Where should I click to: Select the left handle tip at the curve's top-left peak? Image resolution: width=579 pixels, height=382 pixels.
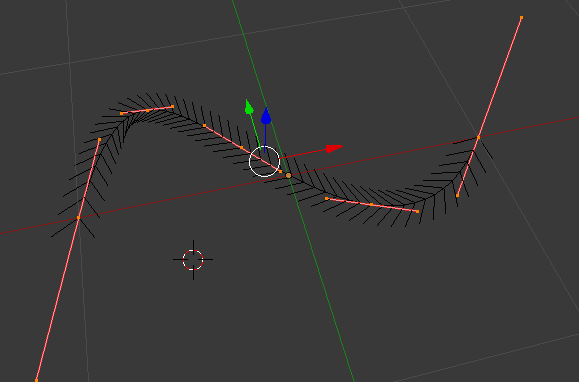pyautogui.click(x=121, y=114)
